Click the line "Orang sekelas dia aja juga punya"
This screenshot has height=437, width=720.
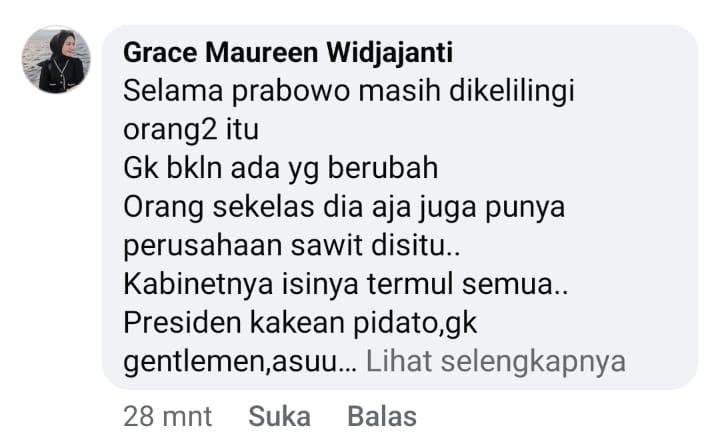point(344,207)
